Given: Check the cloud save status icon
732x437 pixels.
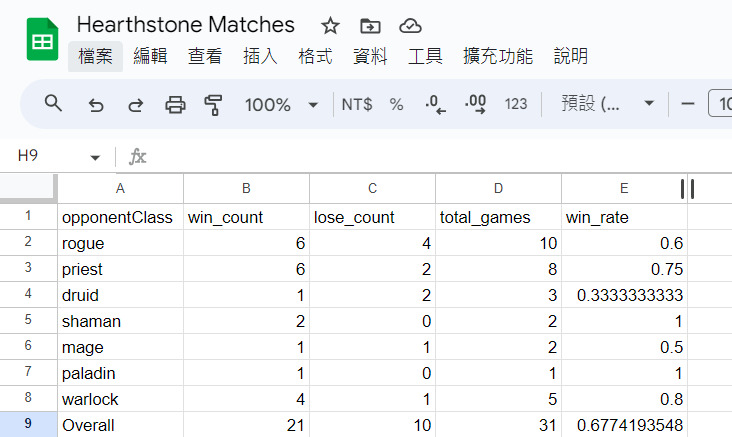Looking at the screenshot, I should tap(409, 26).
